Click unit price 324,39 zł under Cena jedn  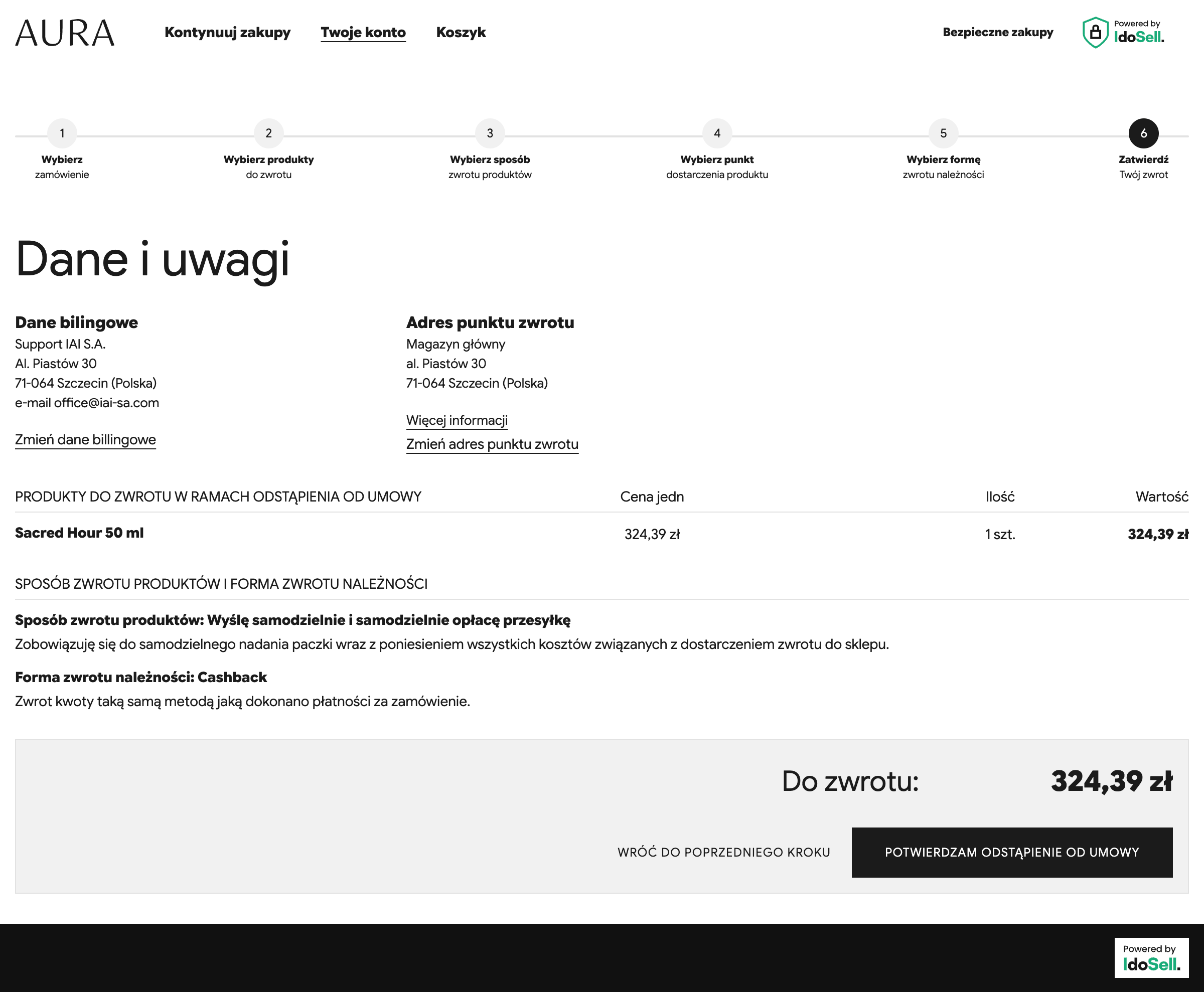(x=652, y=534)
